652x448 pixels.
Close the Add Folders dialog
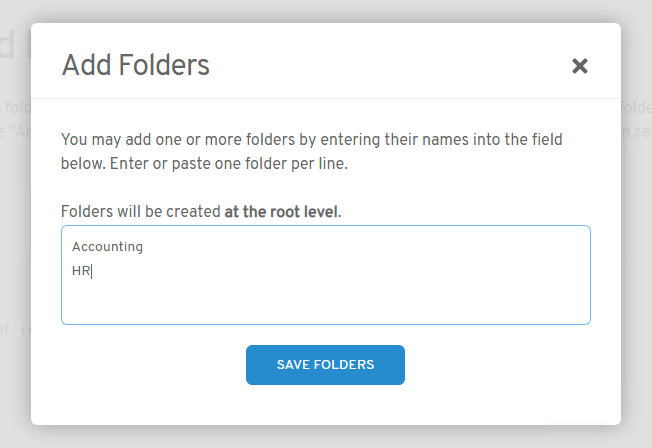click(579, 66)
